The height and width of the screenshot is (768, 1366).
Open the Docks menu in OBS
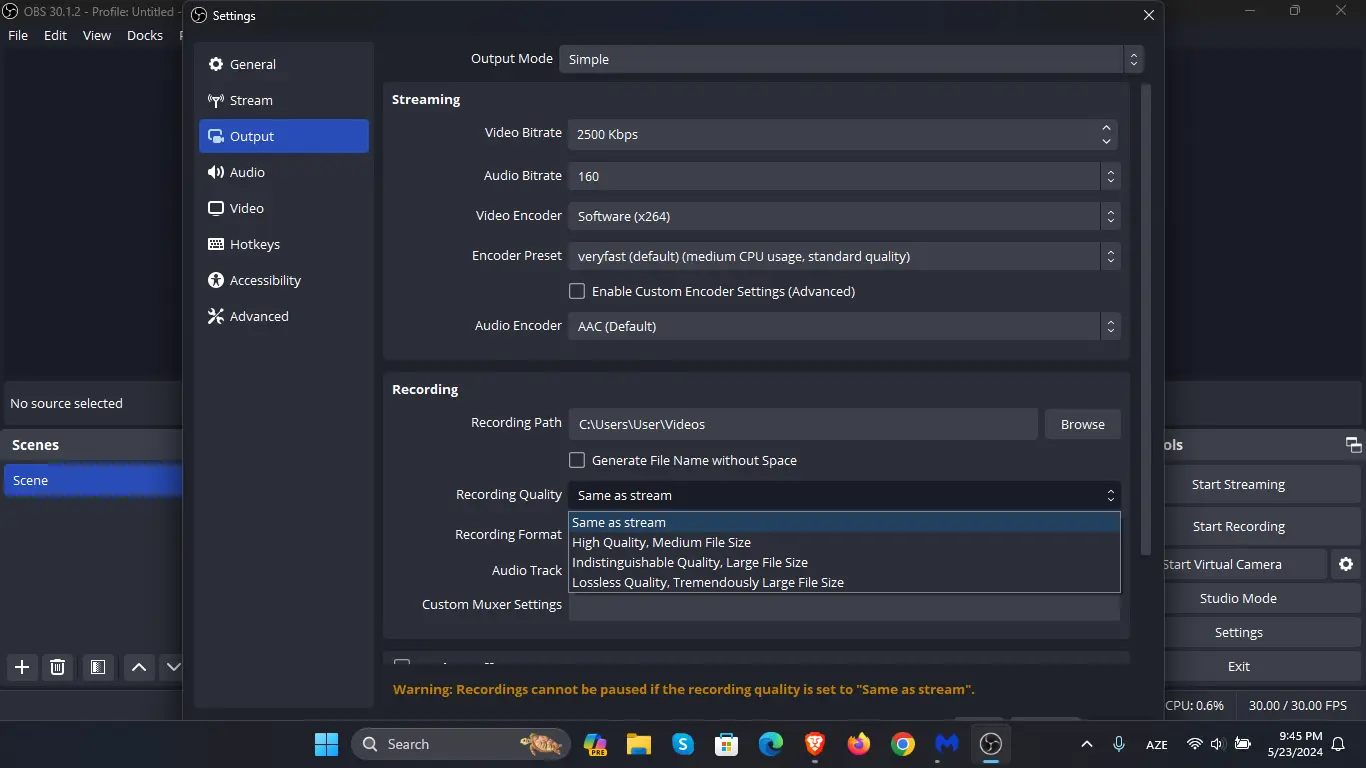tap(145, 35)
